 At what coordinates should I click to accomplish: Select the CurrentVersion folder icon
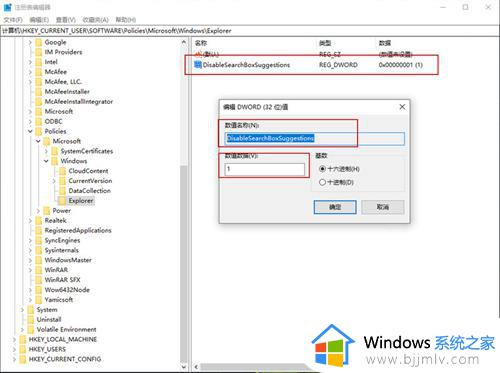pyautogui.click(x=63, y=181)
